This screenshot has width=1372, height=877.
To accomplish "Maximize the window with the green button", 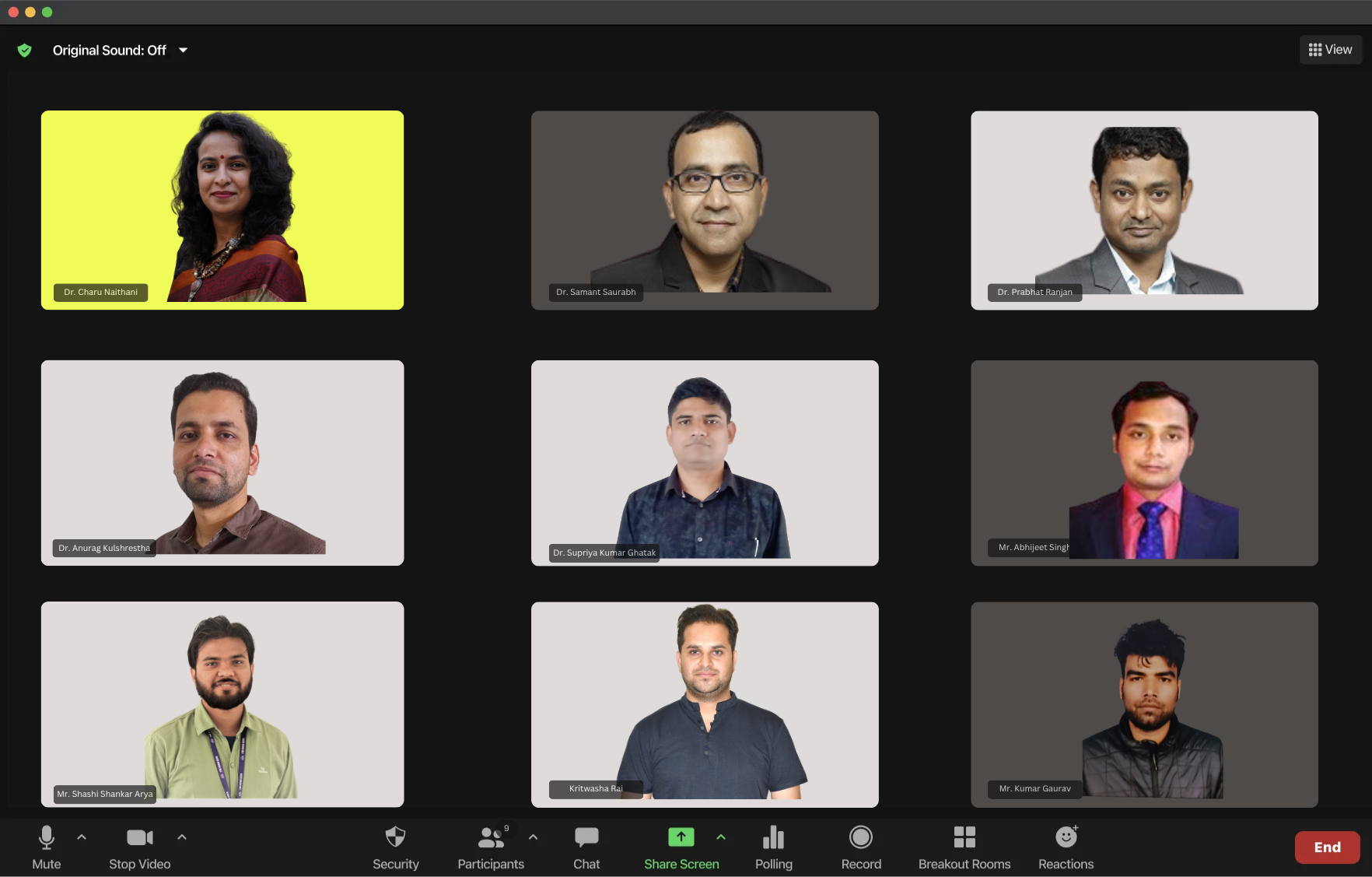I will pyautogui.click(x=47, y=12).
